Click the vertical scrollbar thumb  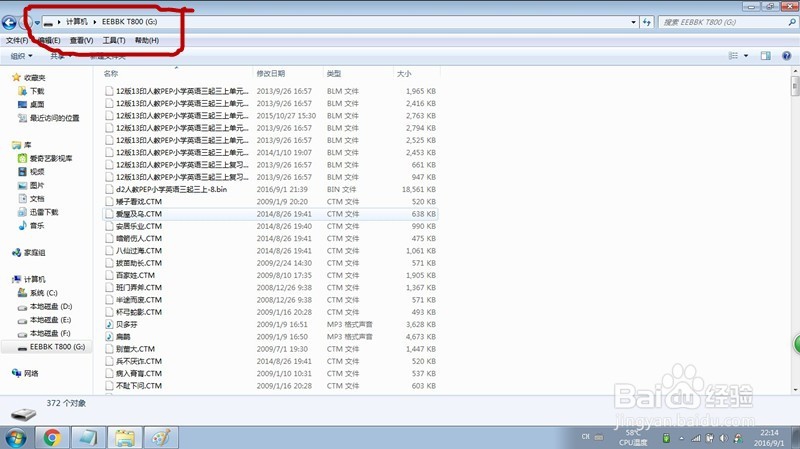point(795,86)
